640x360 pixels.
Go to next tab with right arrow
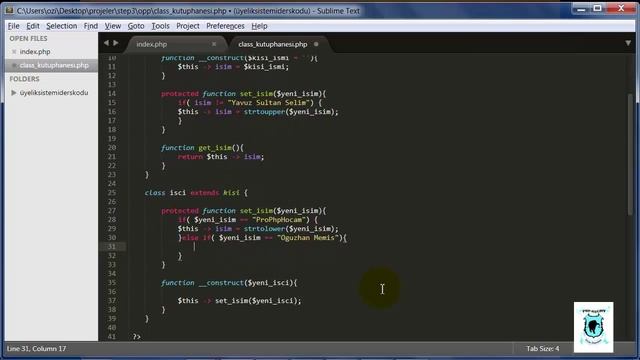116,43
